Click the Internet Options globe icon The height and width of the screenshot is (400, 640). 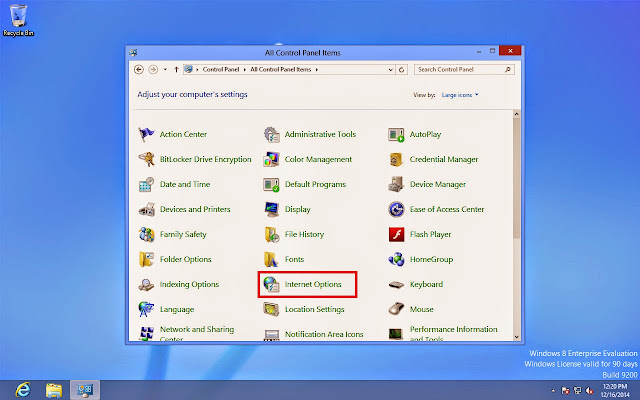(271, 284)
